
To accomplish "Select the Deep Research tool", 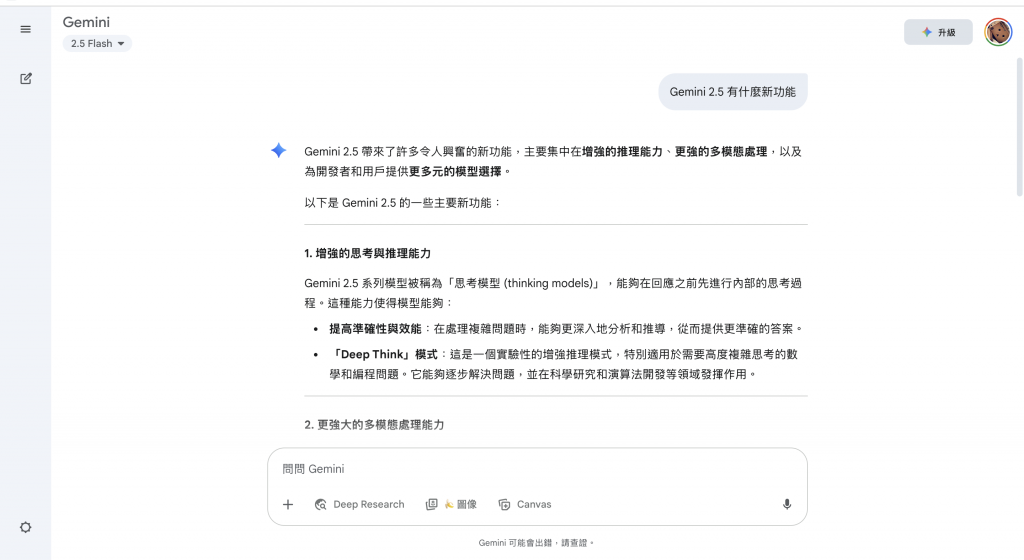I will pos(359,505).
